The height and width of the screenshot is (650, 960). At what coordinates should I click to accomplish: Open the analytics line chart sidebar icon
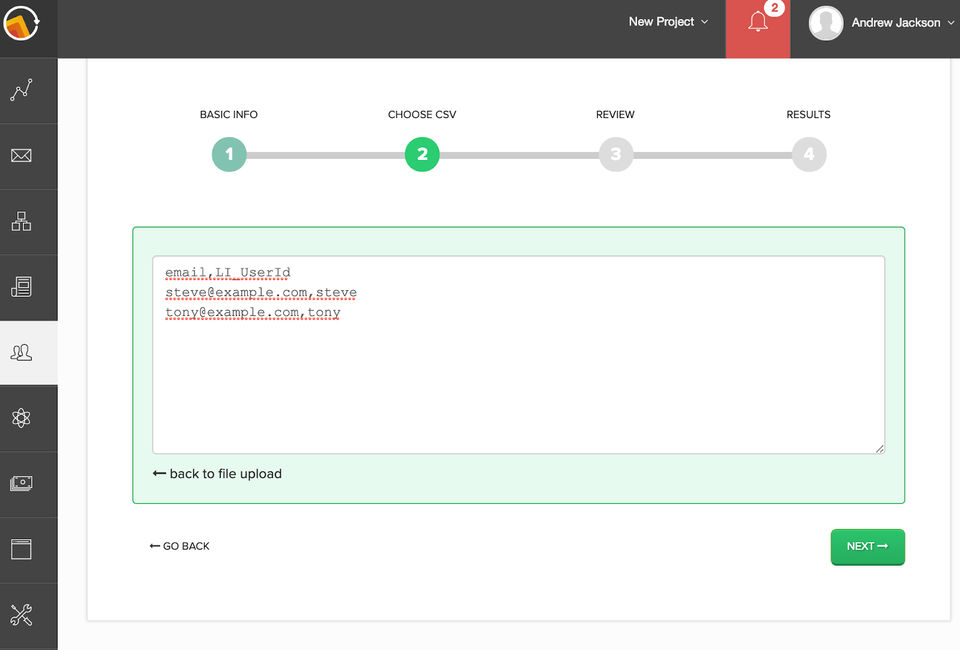(x=21, y=90)
